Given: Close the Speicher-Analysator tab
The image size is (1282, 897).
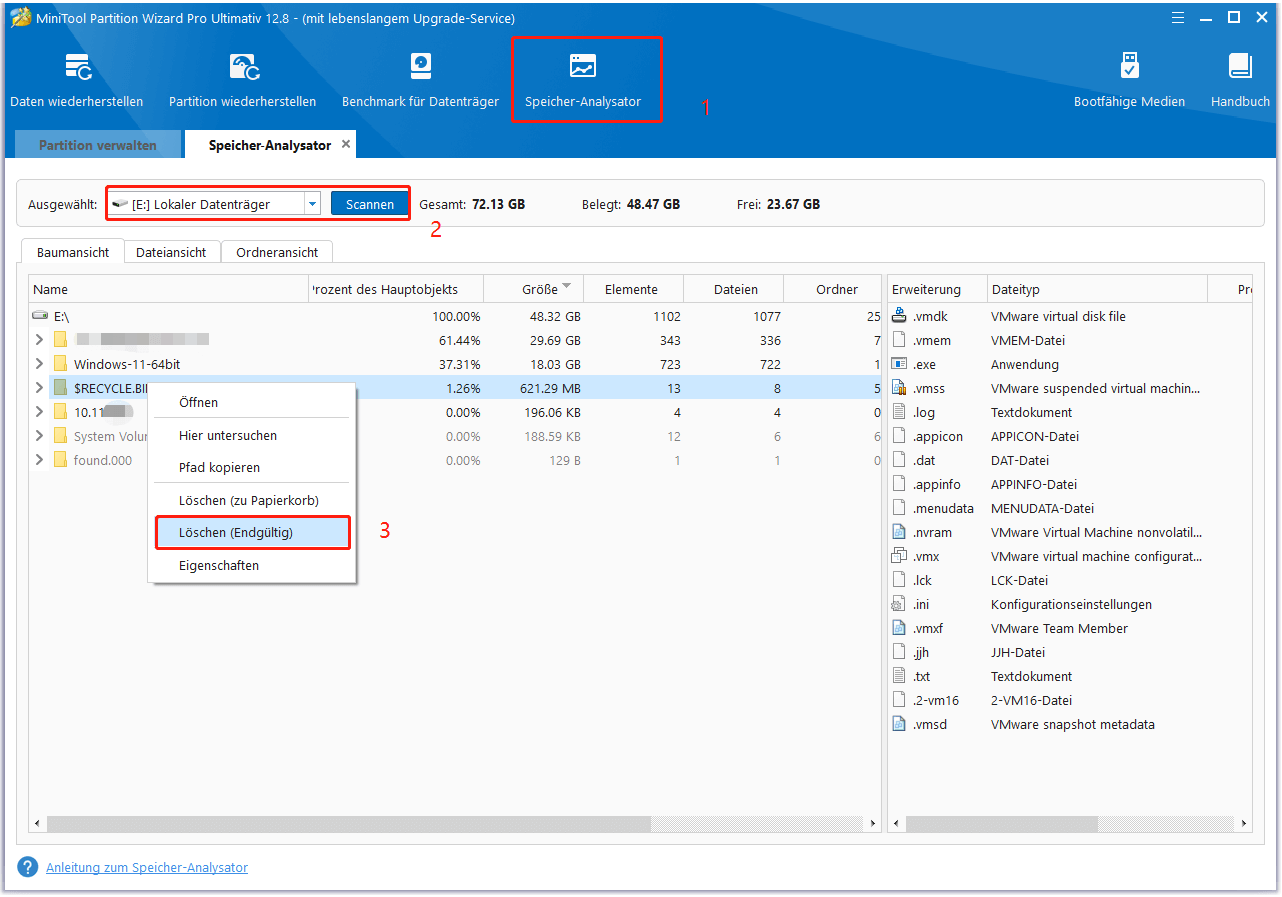Looking at the screenshot, I should click(346, 144).
